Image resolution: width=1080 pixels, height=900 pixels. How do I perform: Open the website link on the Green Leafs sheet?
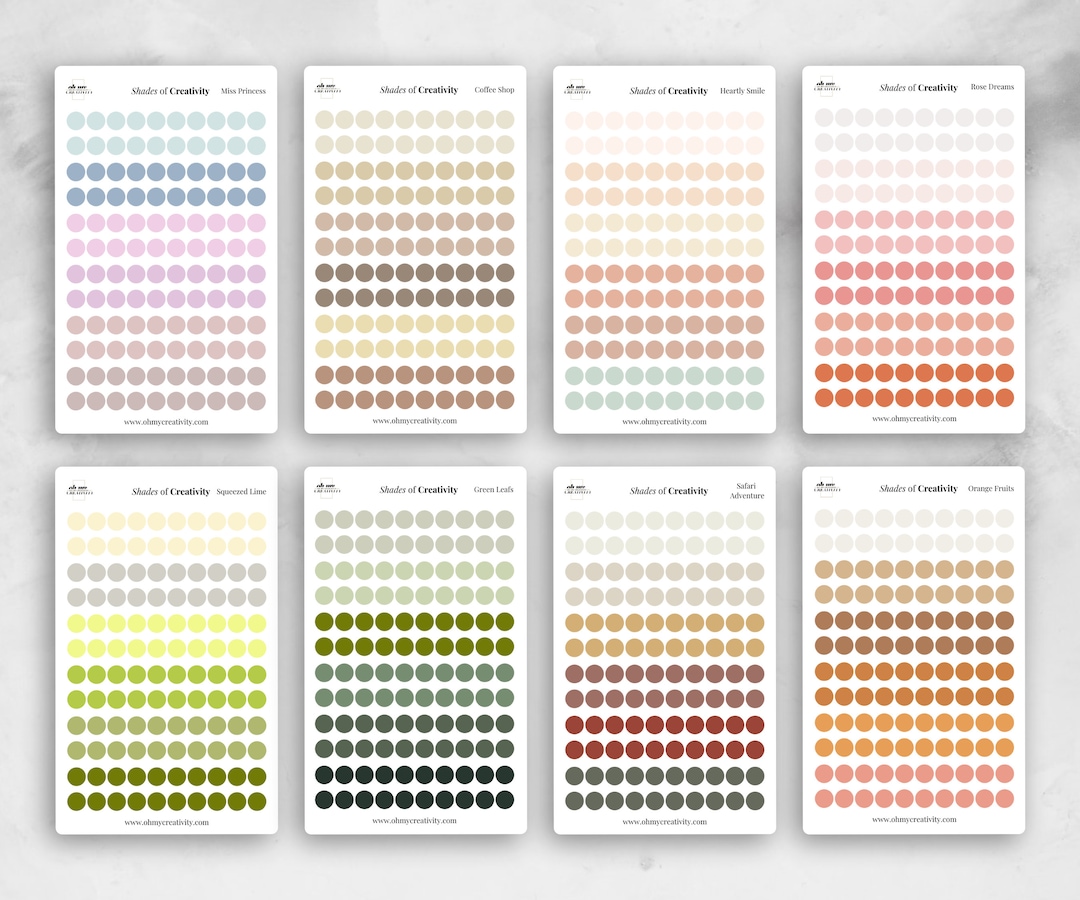(415, 820)
